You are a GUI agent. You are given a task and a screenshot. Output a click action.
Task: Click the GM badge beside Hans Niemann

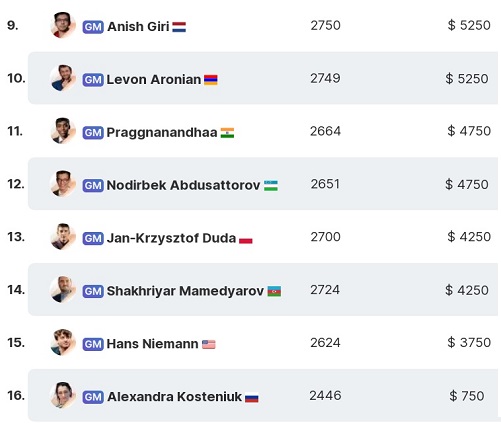click(x=93, y=344)
